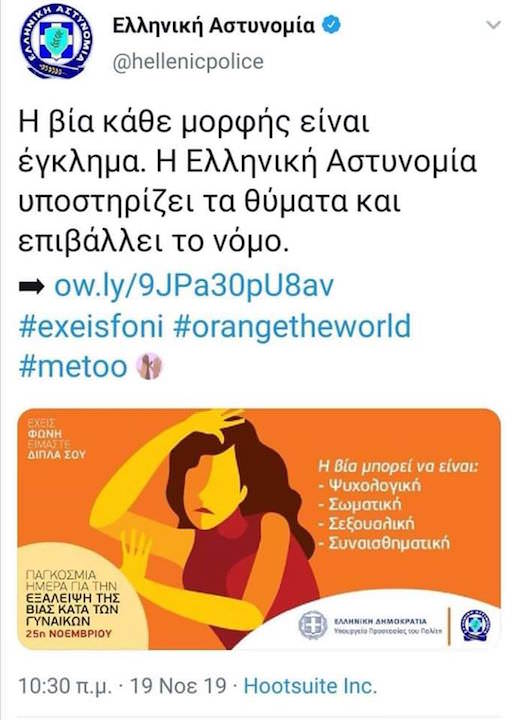
Task: Open the #orangetheworld hashtag
Action: pyautogui.click(x=292, y=327)
